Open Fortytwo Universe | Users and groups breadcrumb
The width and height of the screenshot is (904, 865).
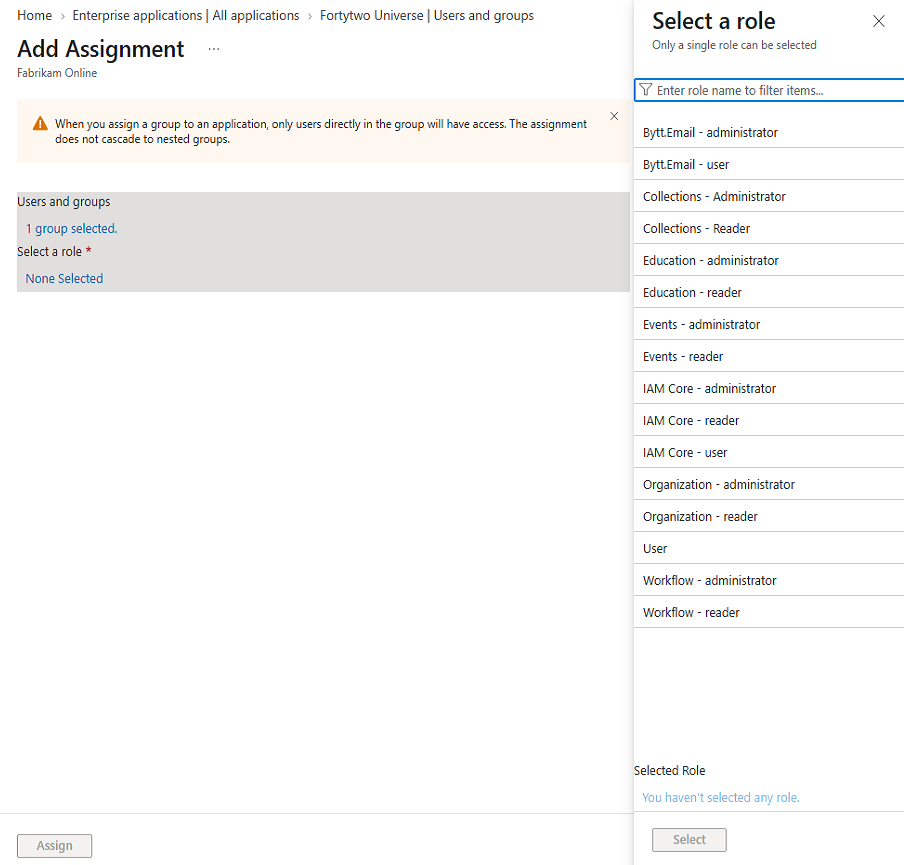point(427,16)
